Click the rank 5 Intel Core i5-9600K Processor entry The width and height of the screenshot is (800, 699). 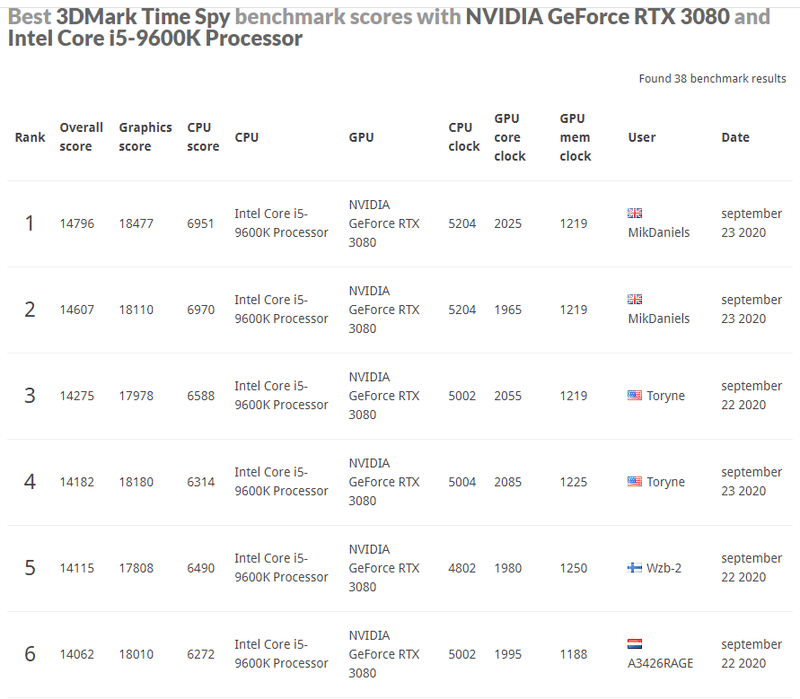281,568
